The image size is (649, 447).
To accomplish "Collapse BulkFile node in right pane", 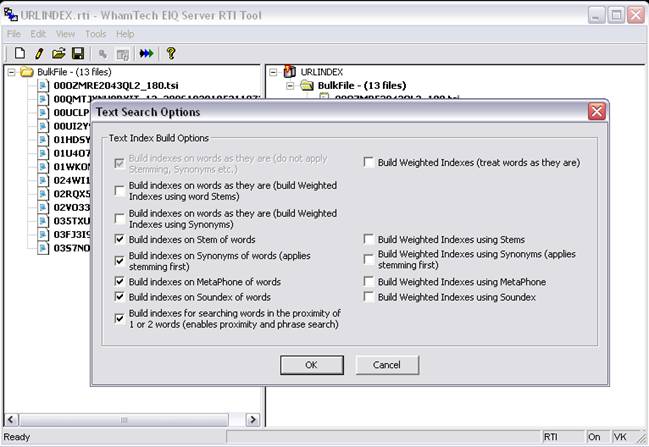I will (x=291, y=86).
